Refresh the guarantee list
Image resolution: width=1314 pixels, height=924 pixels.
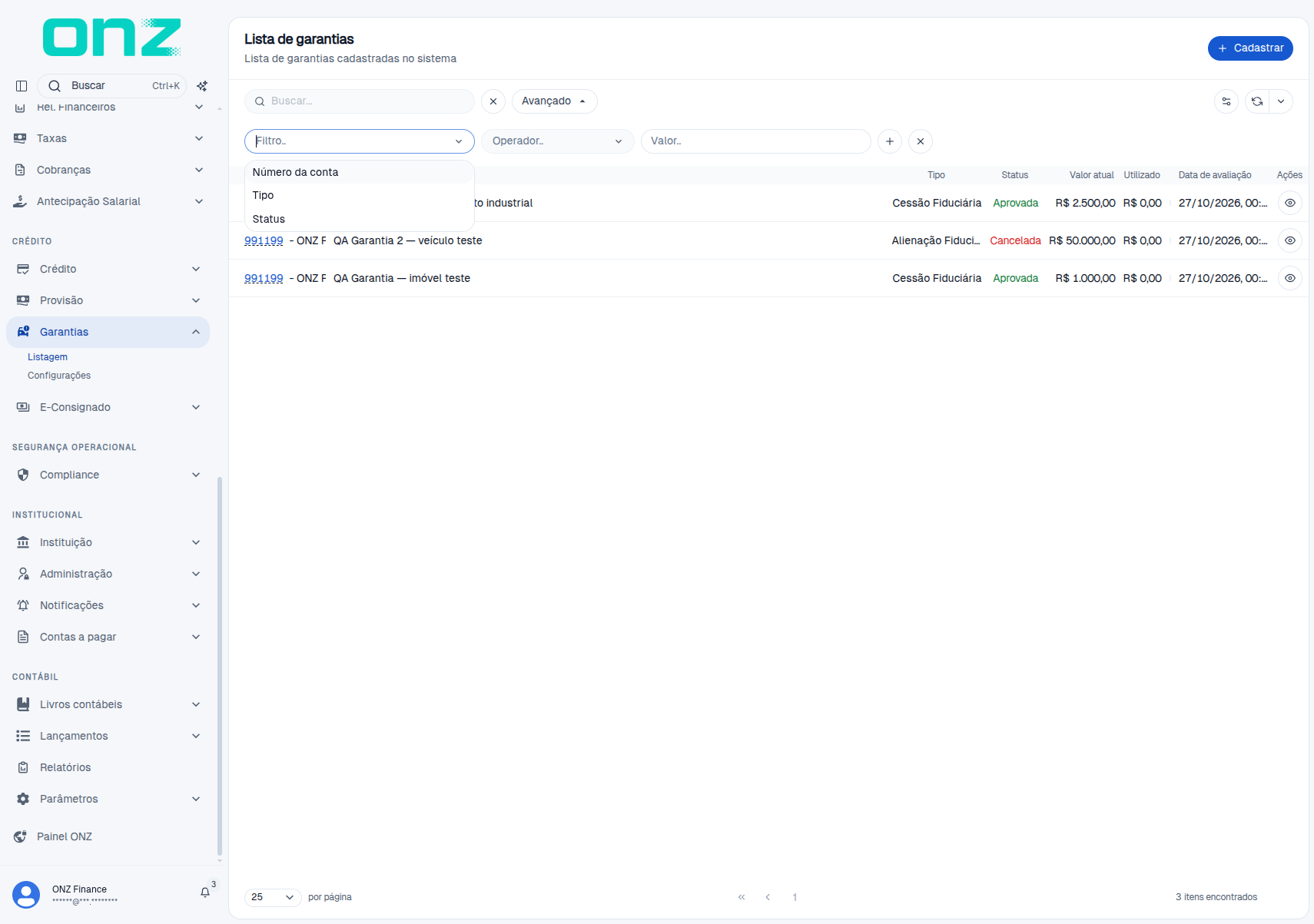pos(1257,101)
